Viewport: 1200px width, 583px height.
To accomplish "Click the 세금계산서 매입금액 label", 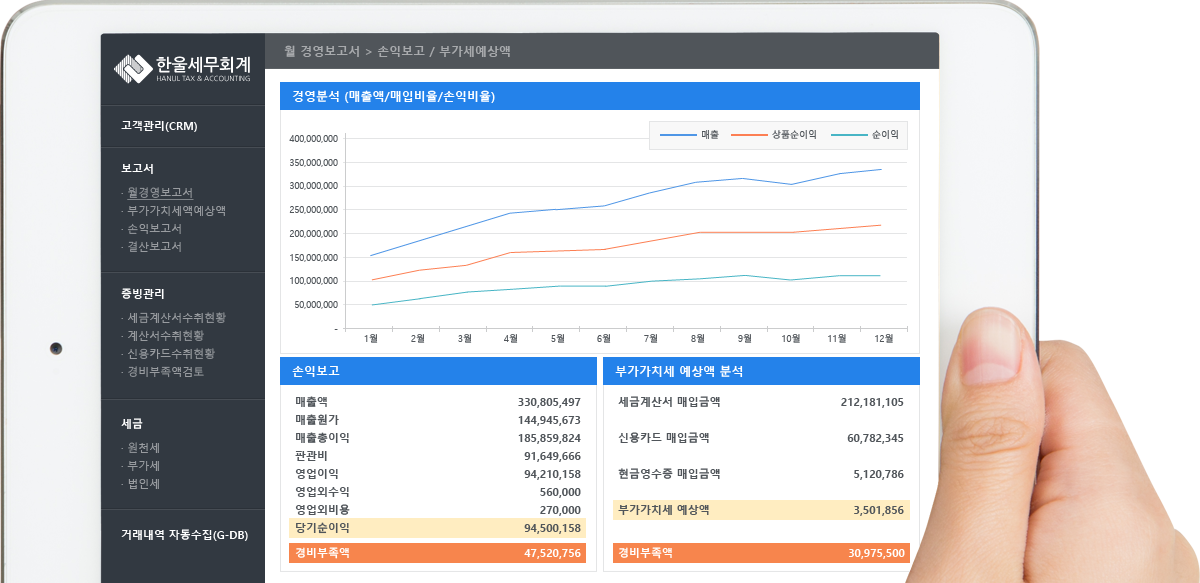I will 669,402.
